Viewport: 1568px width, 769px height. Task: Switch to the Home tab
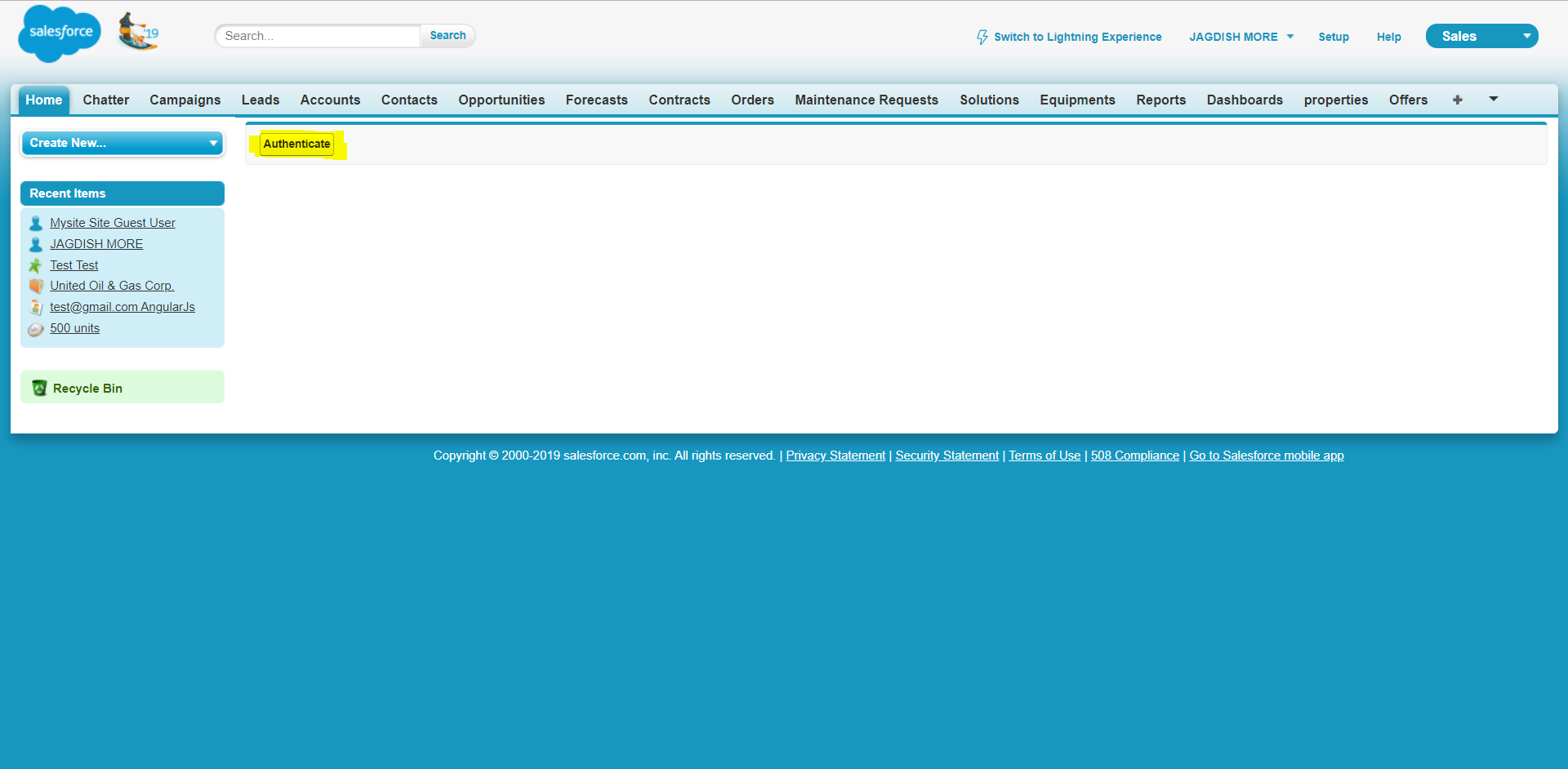pyautogui.click(x=44, y=100)
